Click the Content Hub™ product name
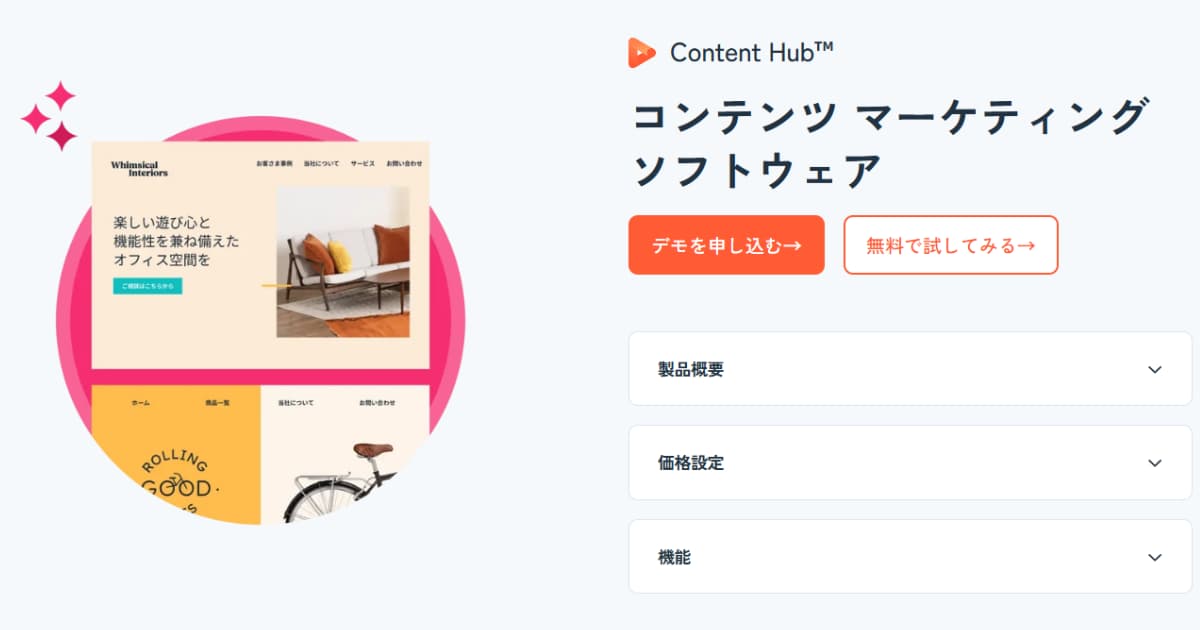Viewport: 1200px width, 630px height. coord(752,53)
